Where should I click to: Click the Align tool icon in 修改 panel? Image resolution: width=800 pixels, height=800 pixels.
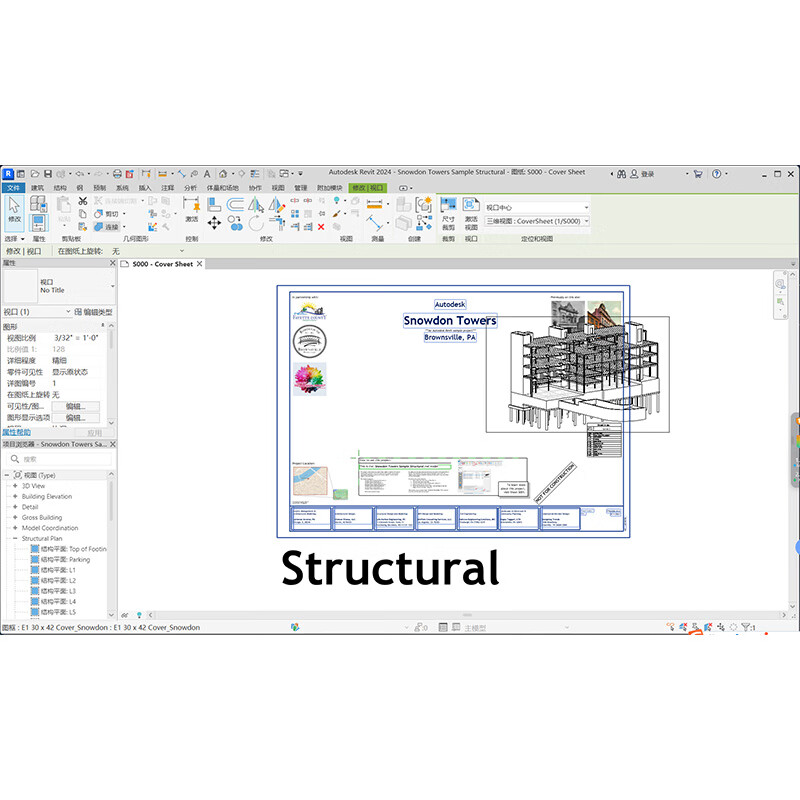coord(214,205)
